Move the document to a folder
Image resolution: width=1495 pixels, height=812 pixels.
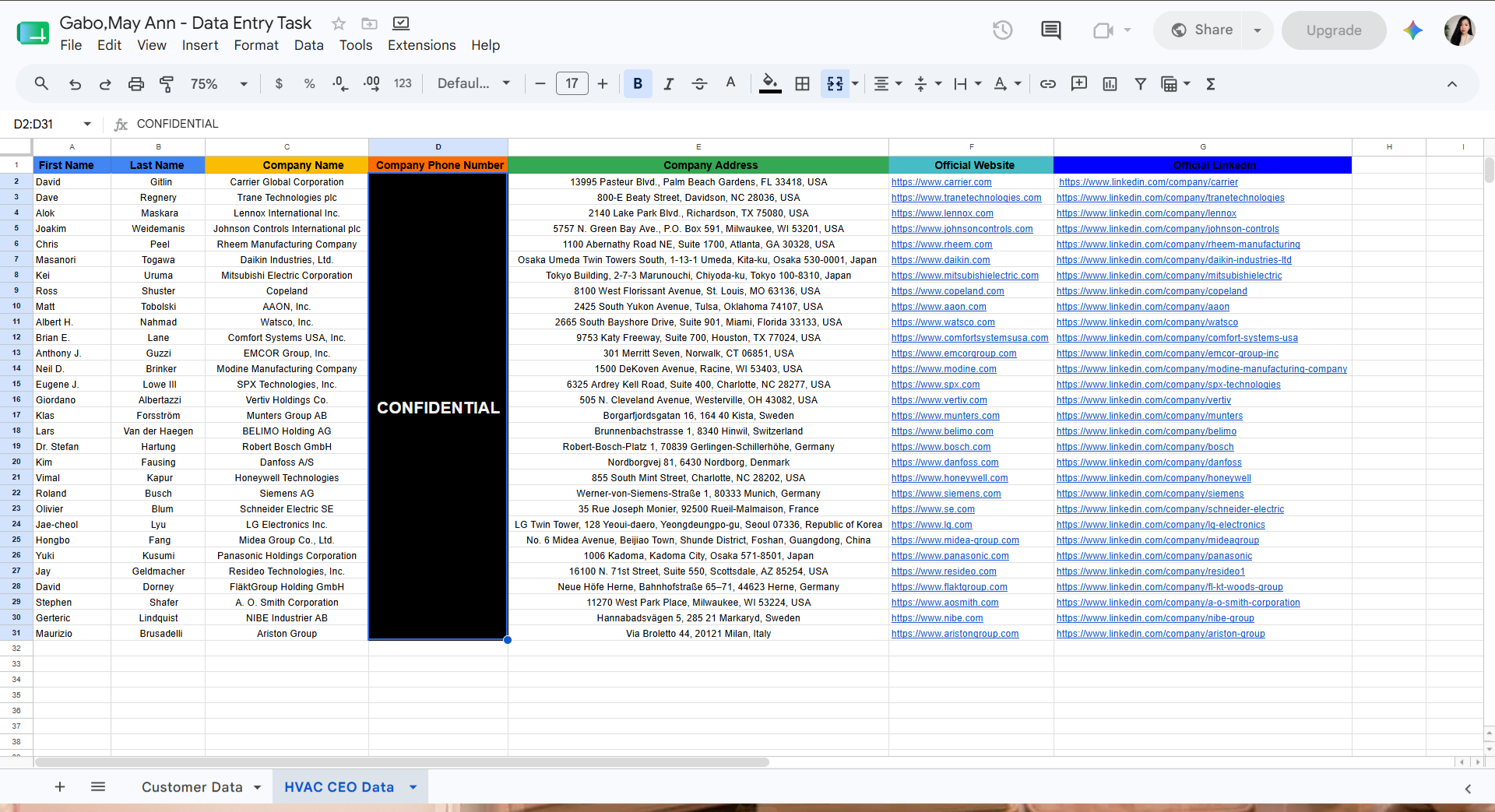(x=370, y=23)
